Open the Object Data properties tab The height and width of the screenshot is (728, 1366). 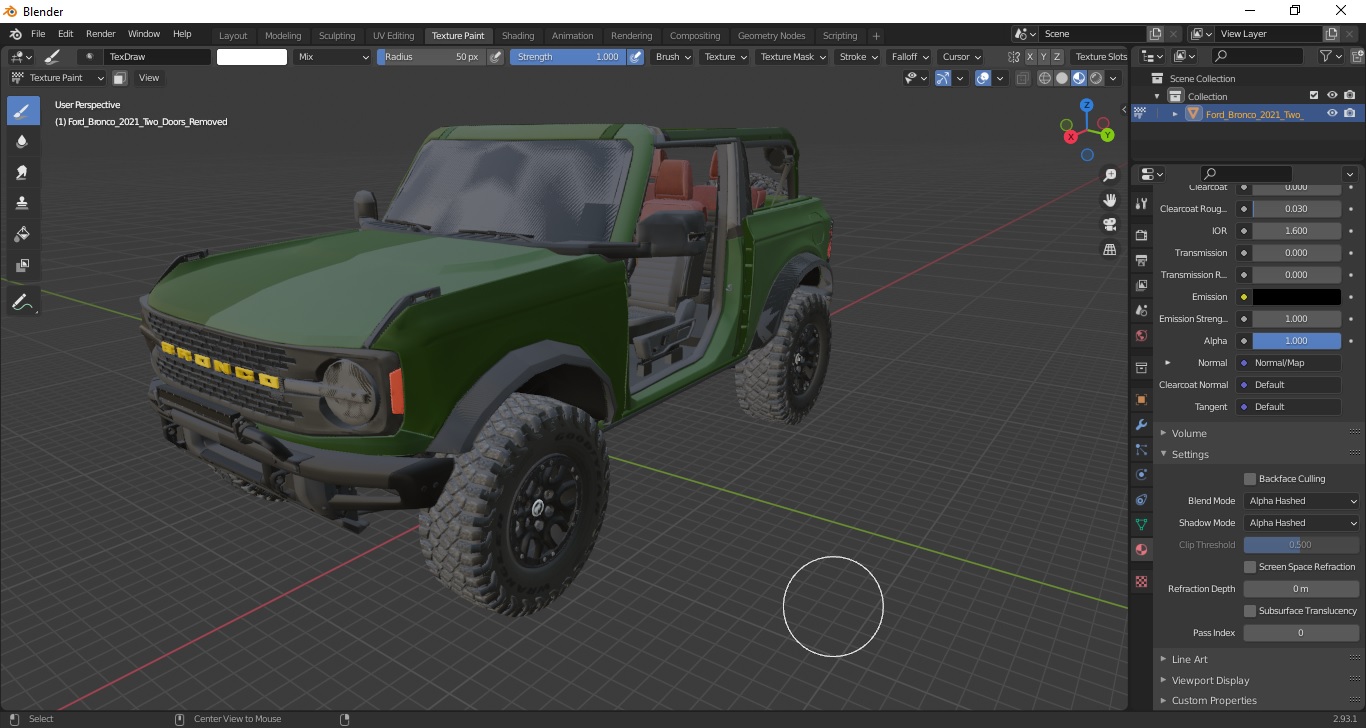click(x=1141, y=524)
